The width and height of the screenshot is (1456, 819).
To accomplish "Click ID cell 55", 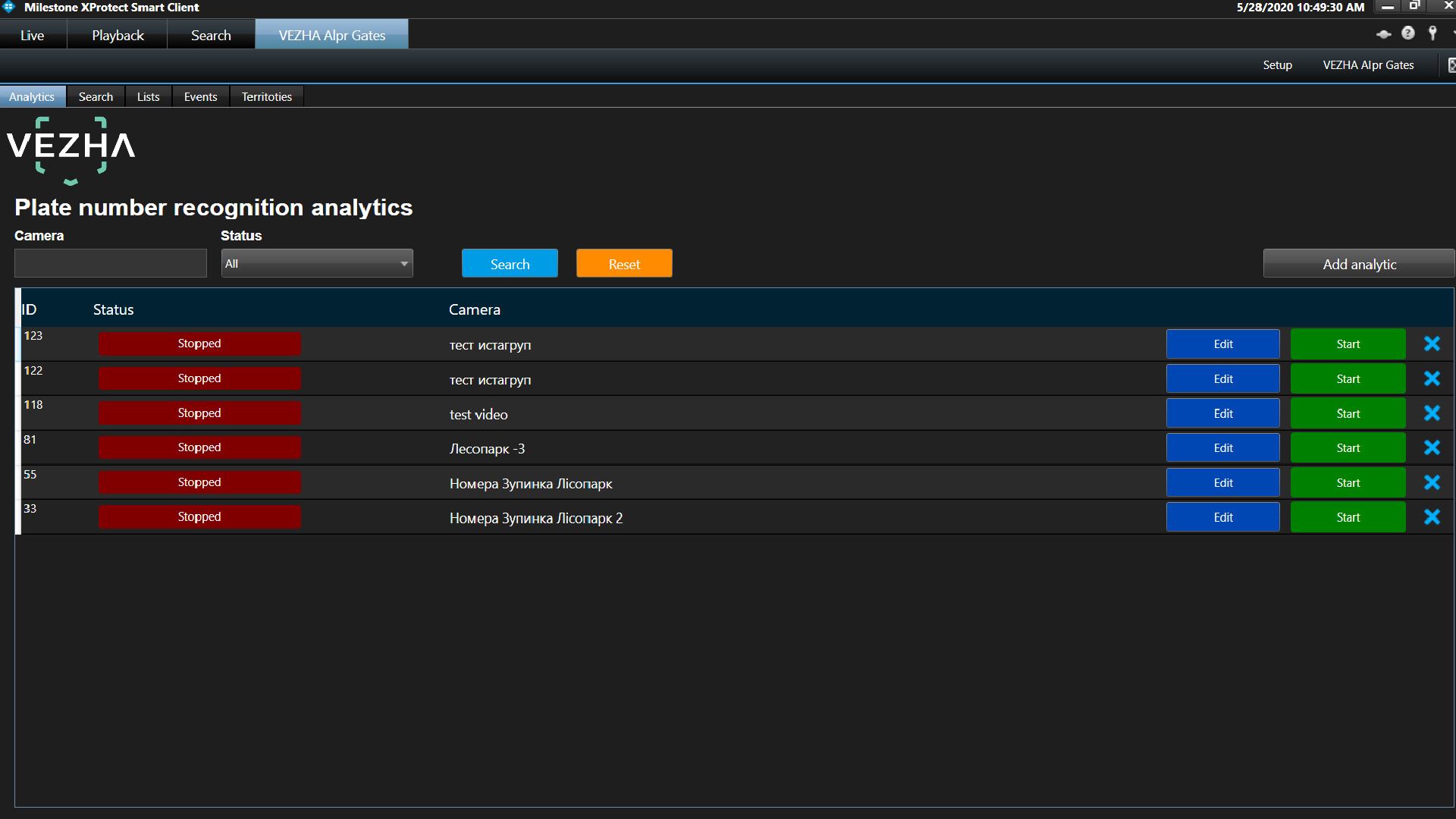I will tap(30, 475).
